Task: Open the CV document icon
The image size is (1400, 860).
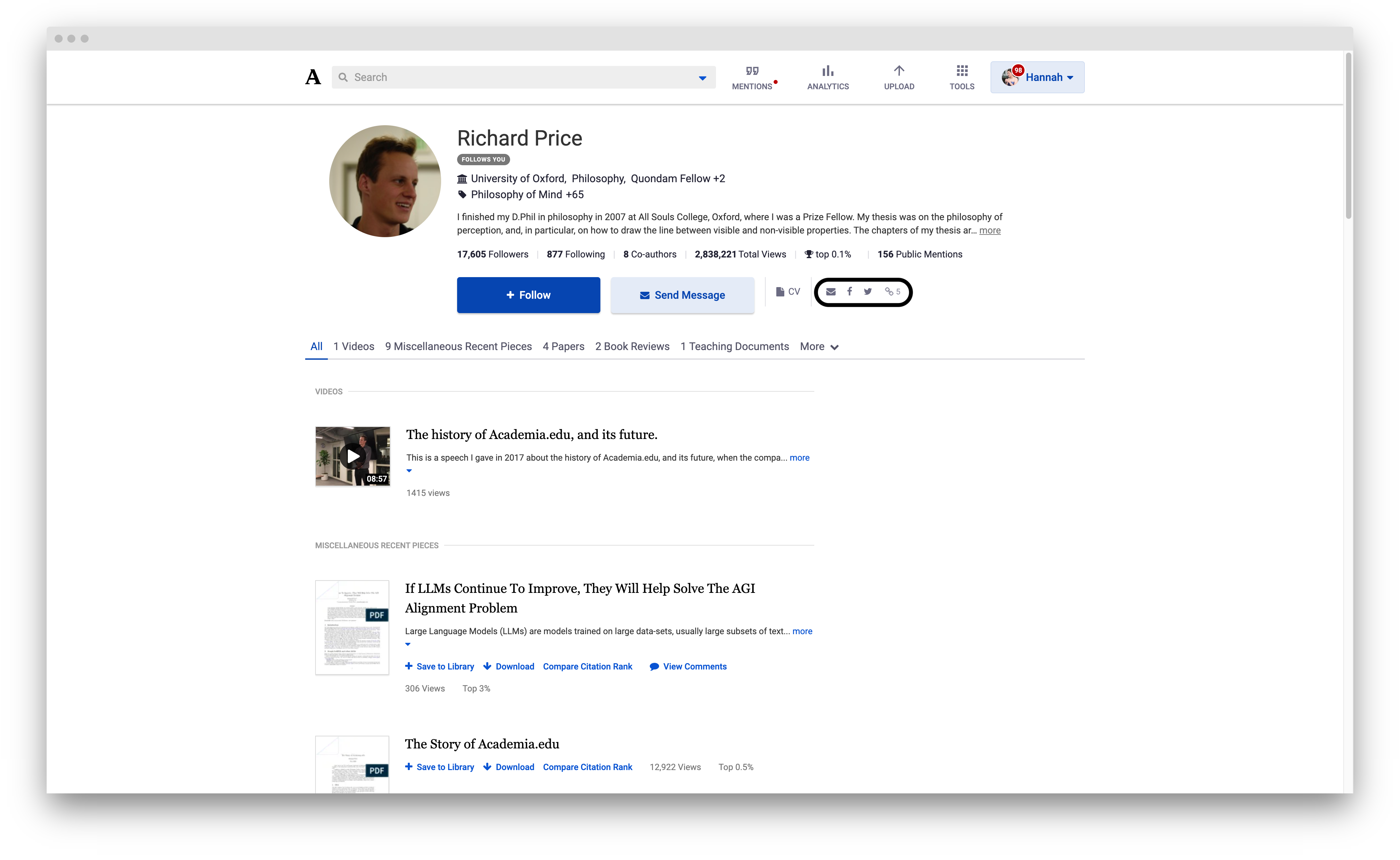Action: coord(781,292)
